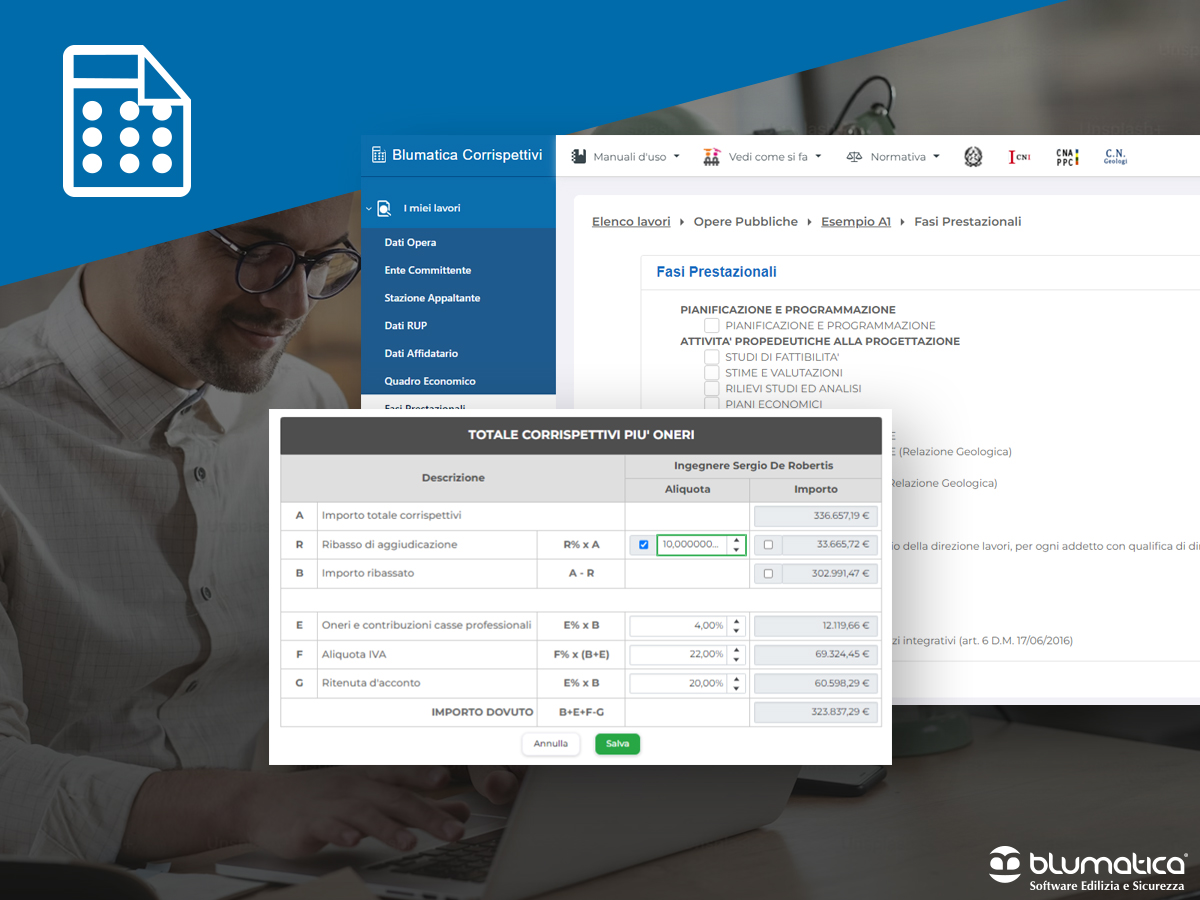Click the 33.665,72 € importo value

829,545
